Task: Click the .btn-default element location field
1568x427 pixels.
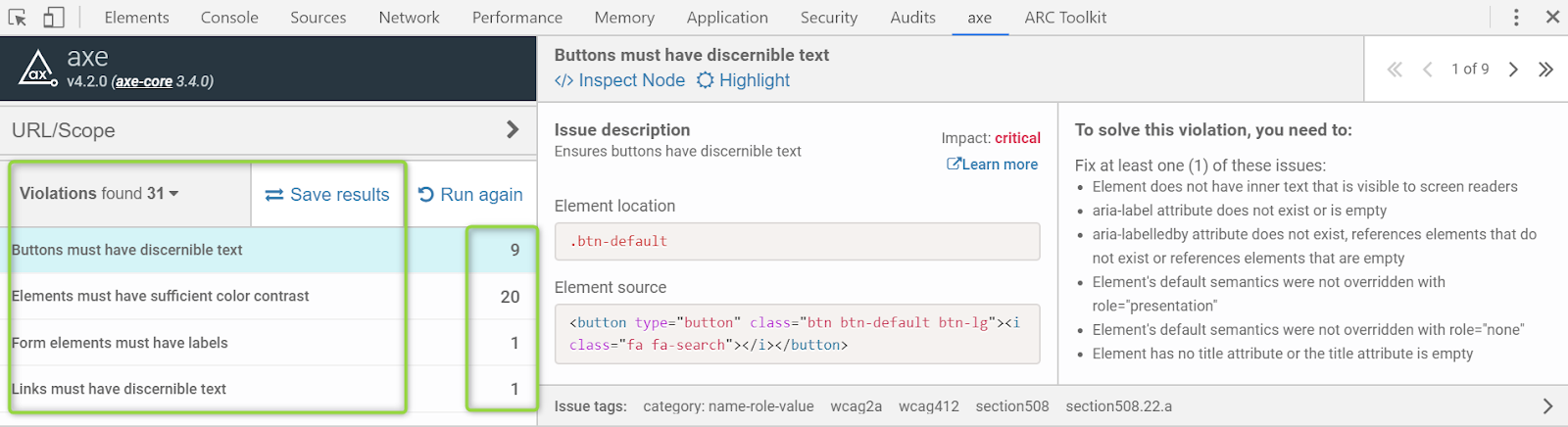Action: (797, 241)
